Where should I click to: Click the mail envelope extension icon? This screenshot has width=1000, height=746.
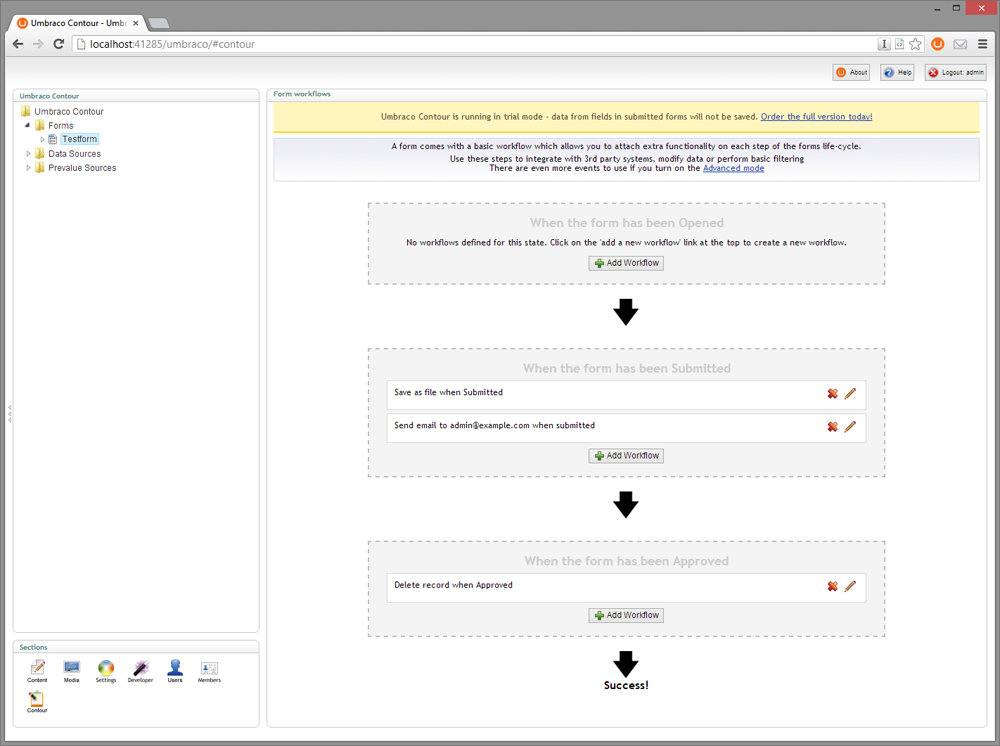960,44
